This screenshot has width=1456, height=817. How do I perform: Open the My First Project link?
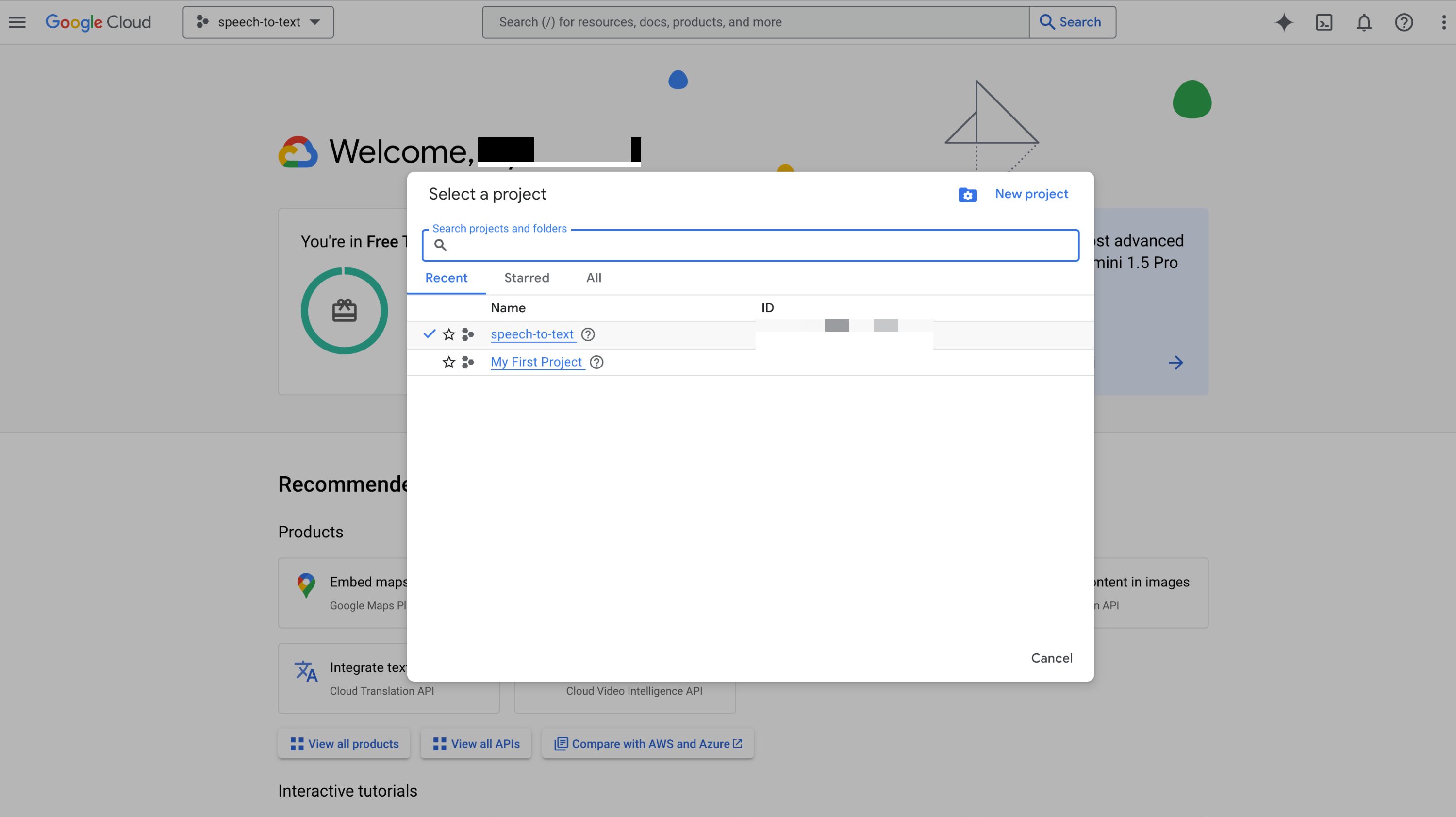point(536,363)
